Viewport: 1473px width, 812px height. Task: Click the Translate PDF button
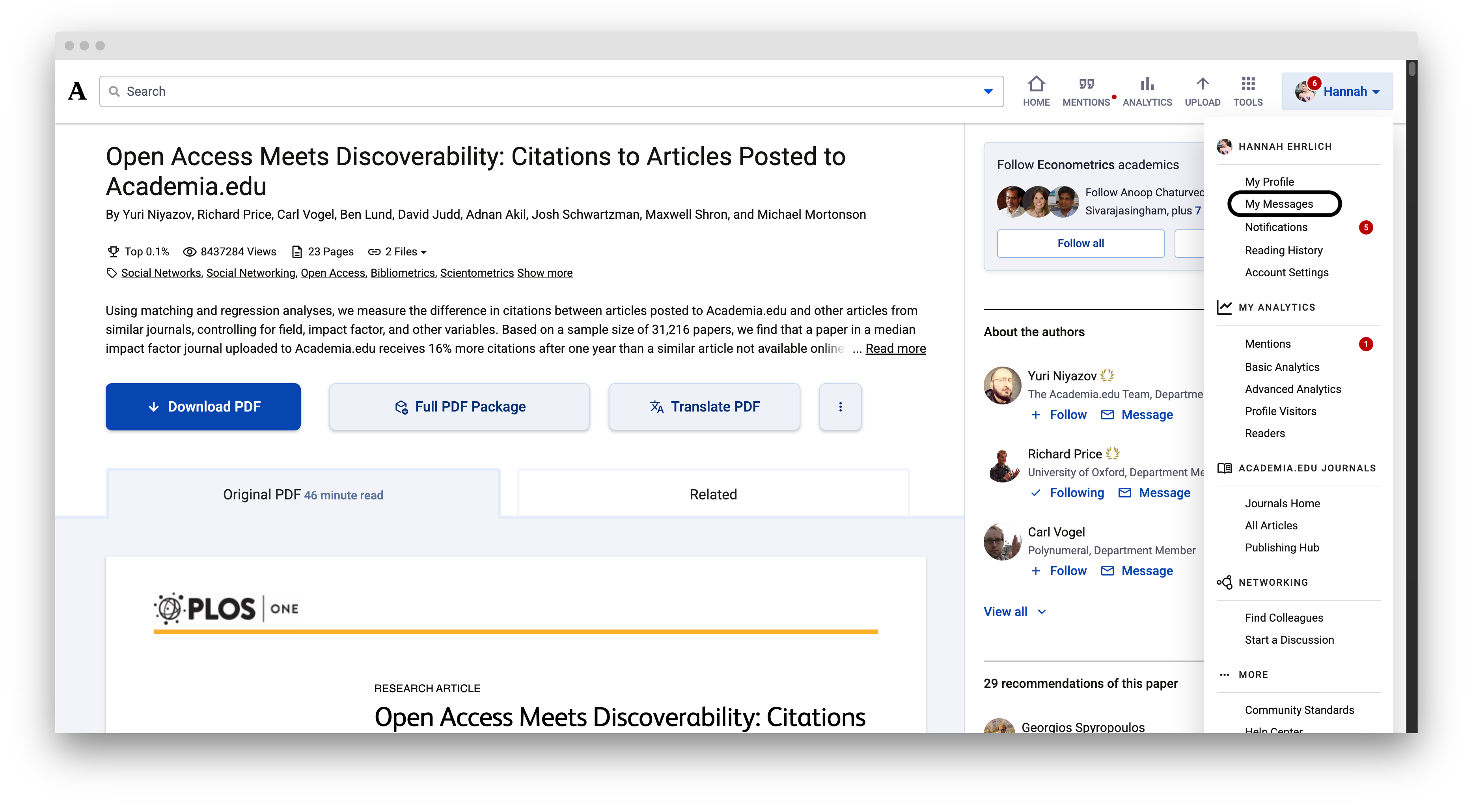tap(704, 406)
